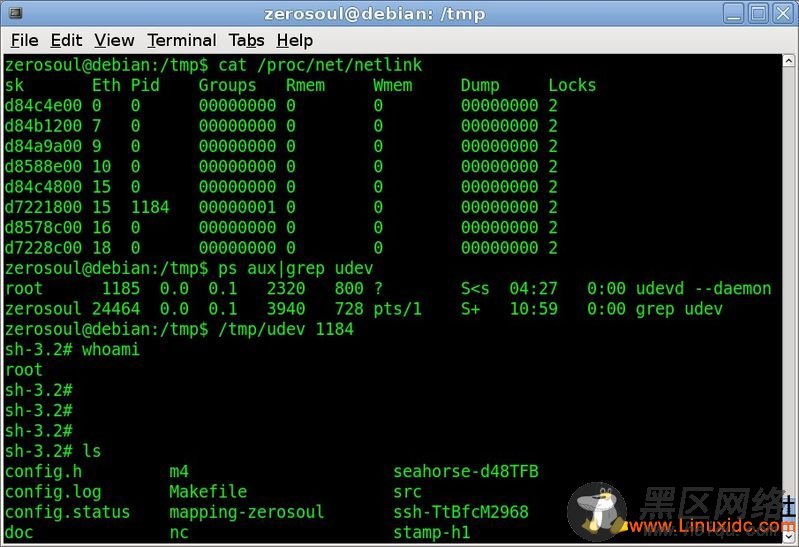The width and height of the screenshot is (799, 547).
Task: Click the scrollbar up arrow
Action: [x=788, y=61]
